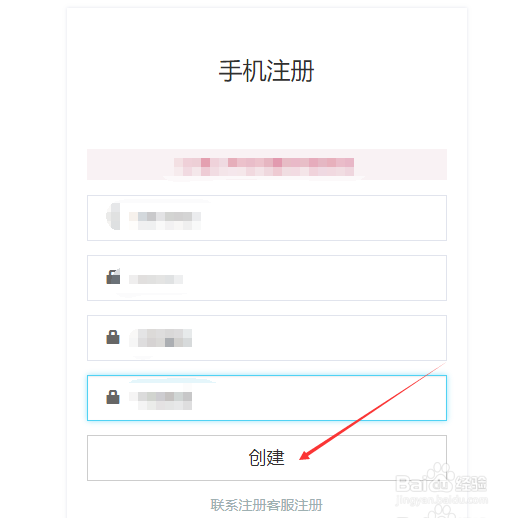The height and width of the screenshot is (518, 516).
Task: Click the closed lock icon in third field
Action: pyautogui.click(x=113, y=337)
